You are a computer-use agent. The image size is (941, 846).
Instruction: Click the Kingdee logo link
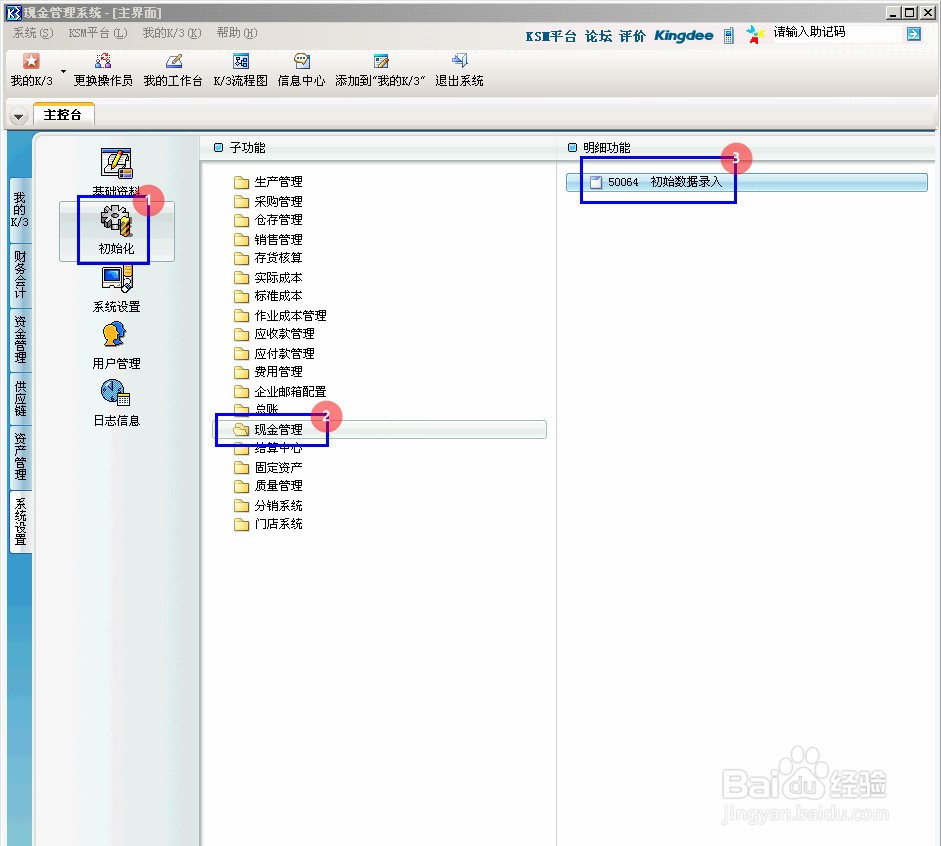[x=684, y=35]
